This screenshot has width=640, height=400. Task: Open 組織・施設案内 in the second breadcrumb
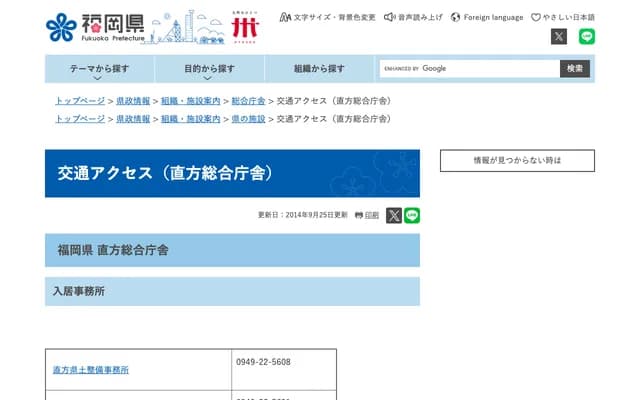[191, 119]
